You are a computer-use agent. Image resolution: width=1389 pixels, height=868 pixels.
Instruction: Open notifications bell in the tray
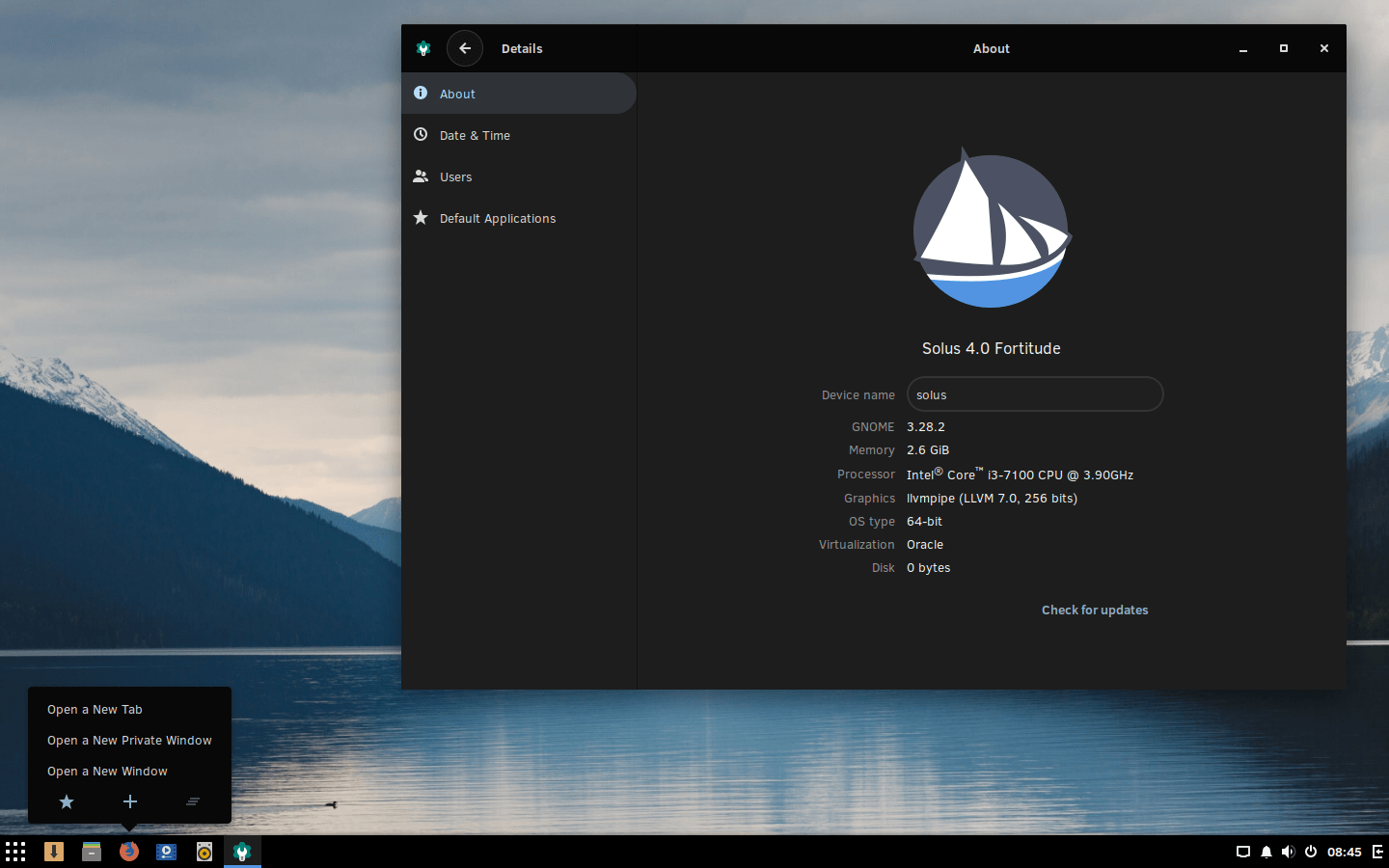[x=1266, y=852]
